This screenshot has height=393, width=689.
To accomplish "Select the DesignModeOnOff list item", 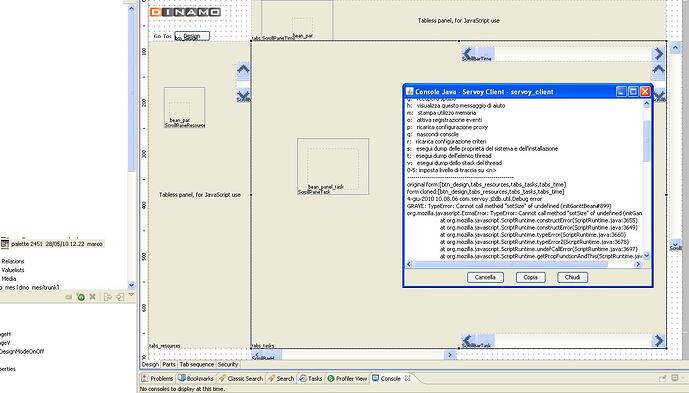I will pyautogui.click(x=22, y=351).
